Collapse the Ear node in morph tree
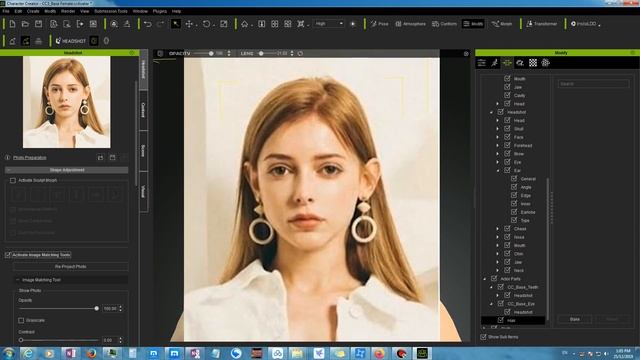Image resolution: width=640 pixels, height=360 pixels. point(498,170)
